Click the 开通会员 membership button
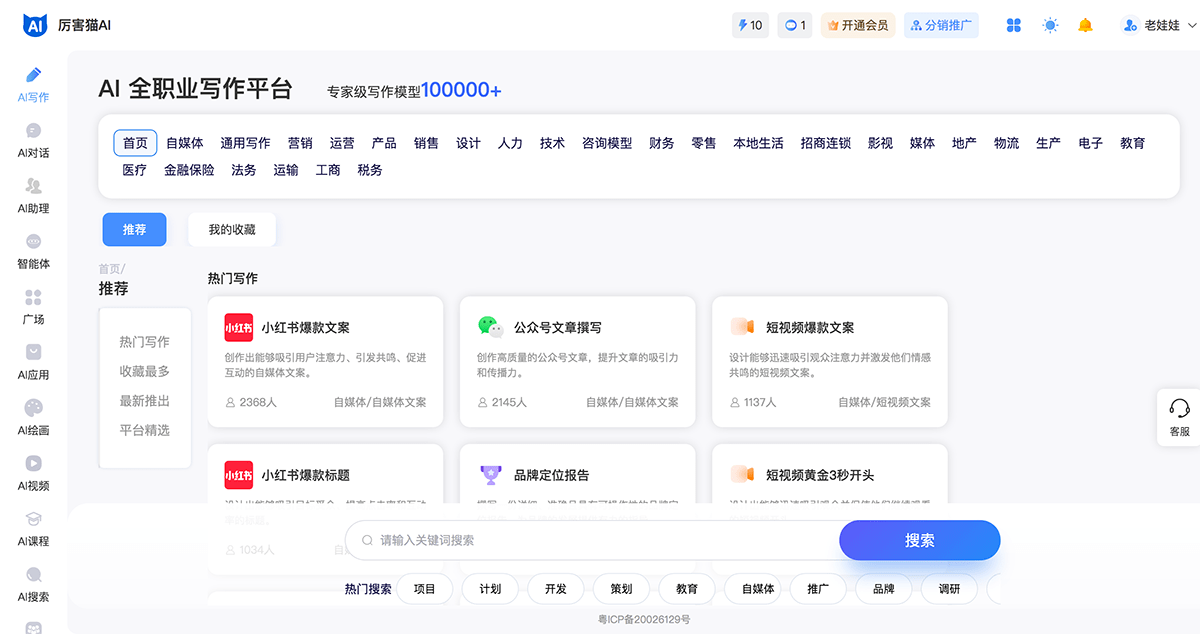 [857, 25]
